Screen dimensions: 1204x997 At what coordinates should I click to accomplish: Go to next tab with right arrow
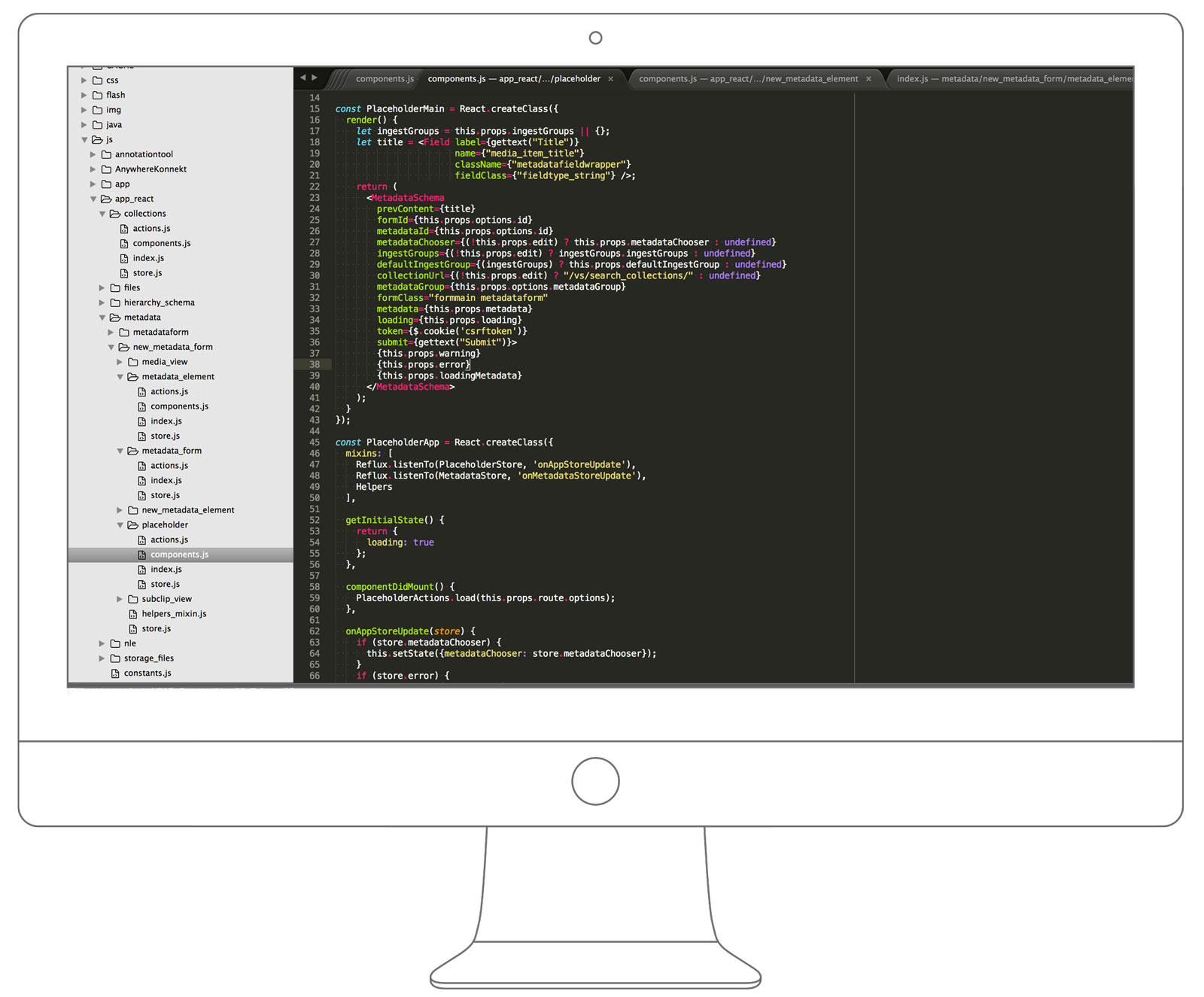click(315, 78)
